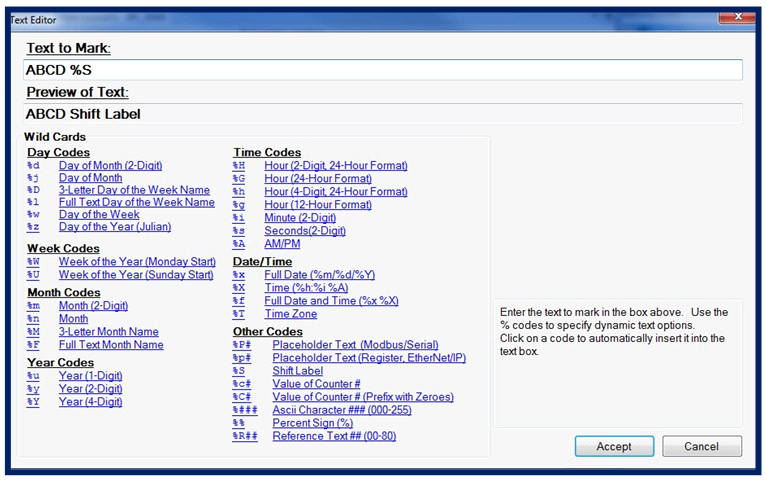Click the Preview of Text box

click(383, 114)
